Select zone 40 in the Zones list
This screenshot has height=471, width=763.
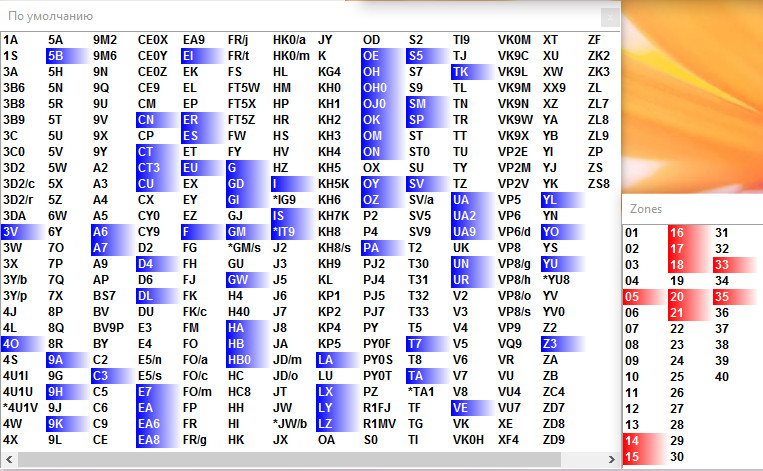721,377
